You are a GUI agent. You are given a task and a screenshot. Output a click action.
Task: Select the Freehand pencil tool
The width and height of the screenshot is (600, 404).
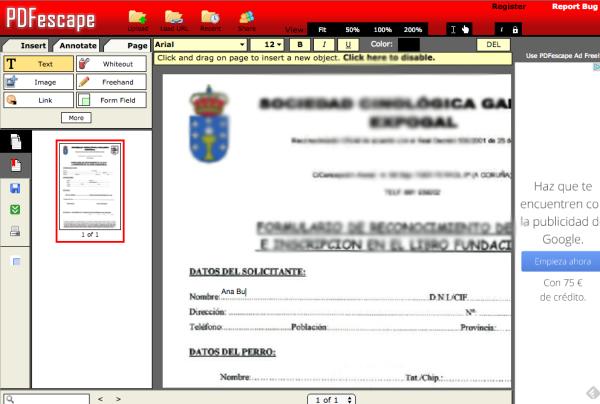pyautogui.click(x=111, y=82)
